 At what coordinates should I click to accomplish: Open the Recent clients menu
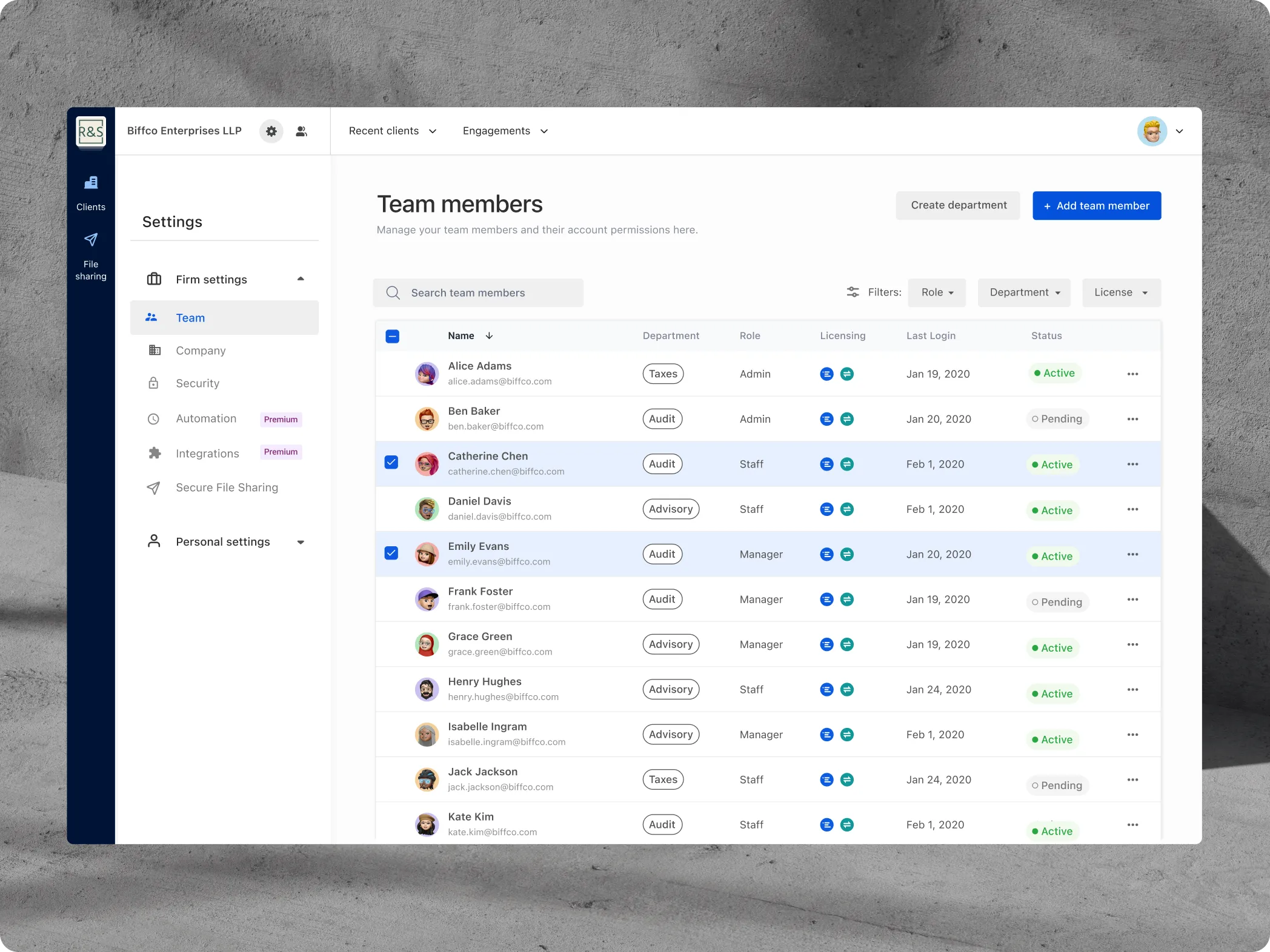click(393, 131)
